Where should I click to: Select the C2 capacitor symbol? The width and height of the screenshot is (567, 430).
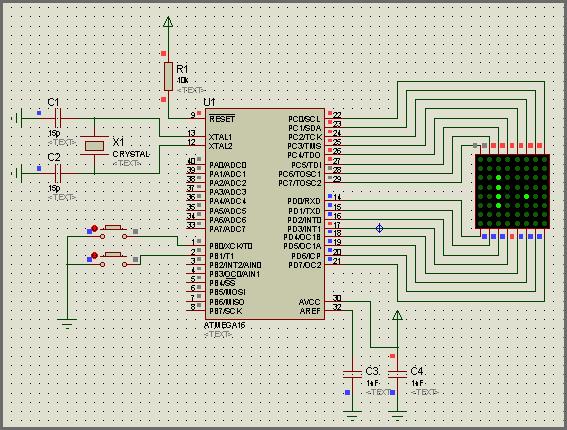(58, 173)
